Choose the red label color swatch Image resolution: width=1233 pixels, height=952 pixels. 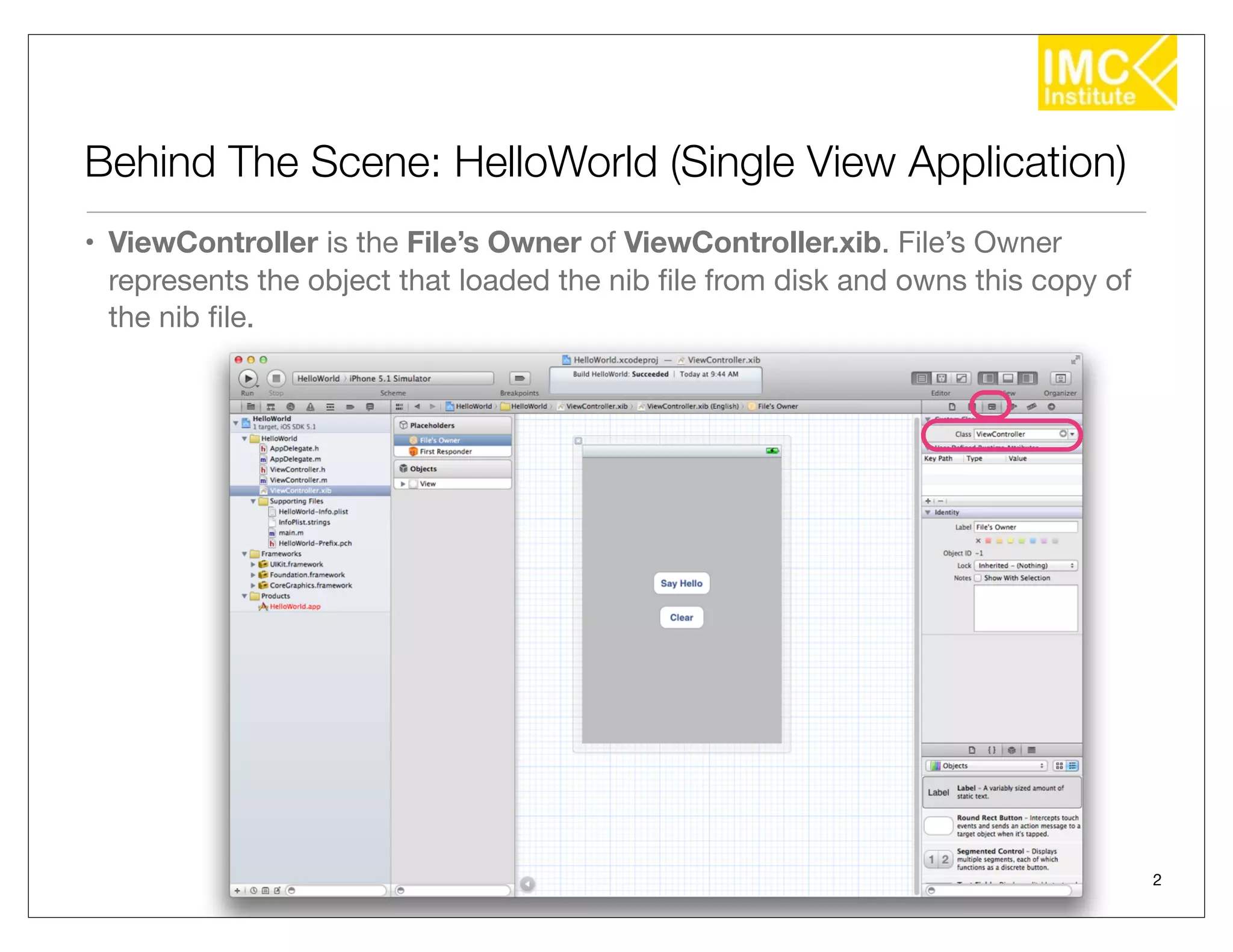(988, 541)
